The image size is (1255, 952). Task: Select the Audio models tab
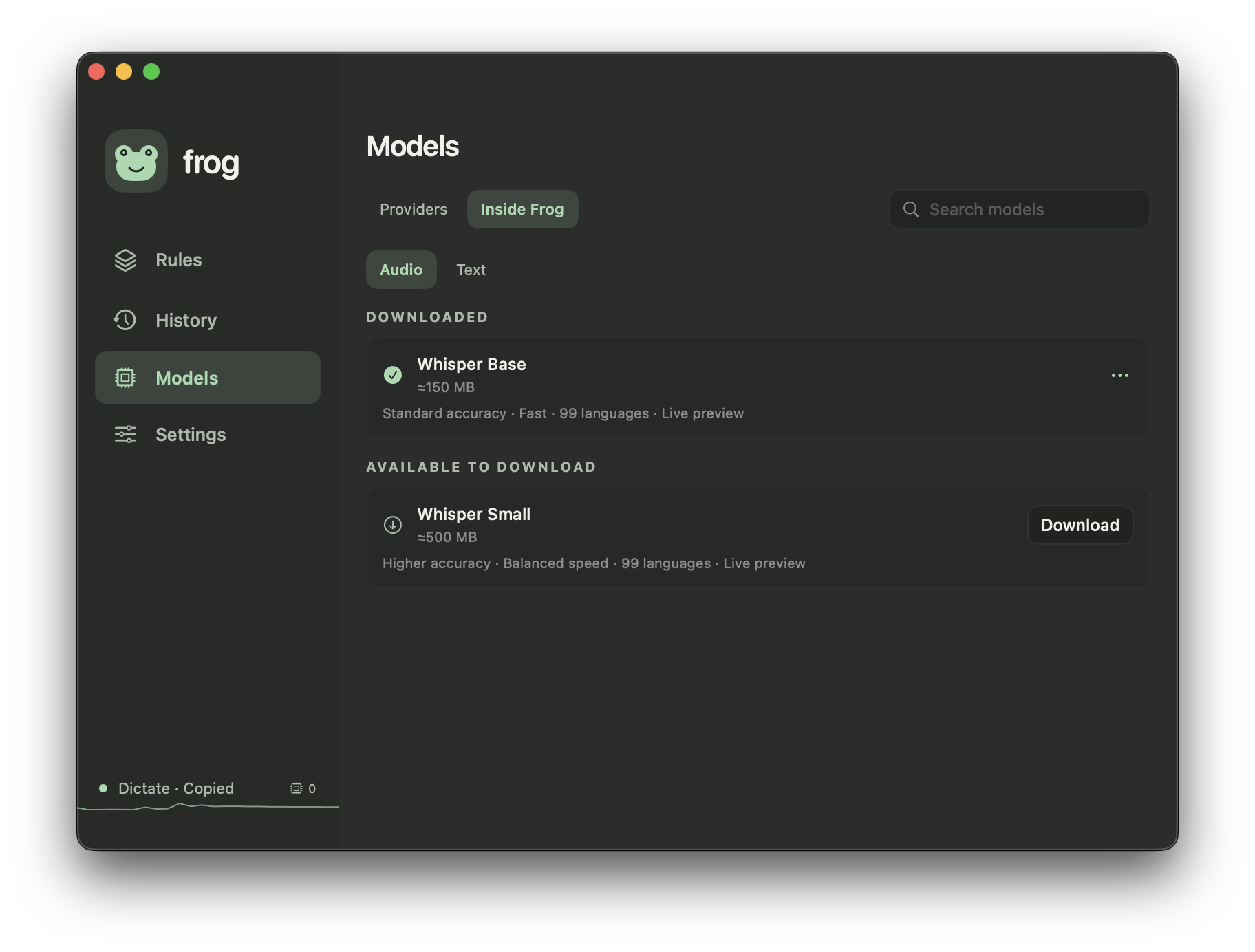click(x=401, y=270)
